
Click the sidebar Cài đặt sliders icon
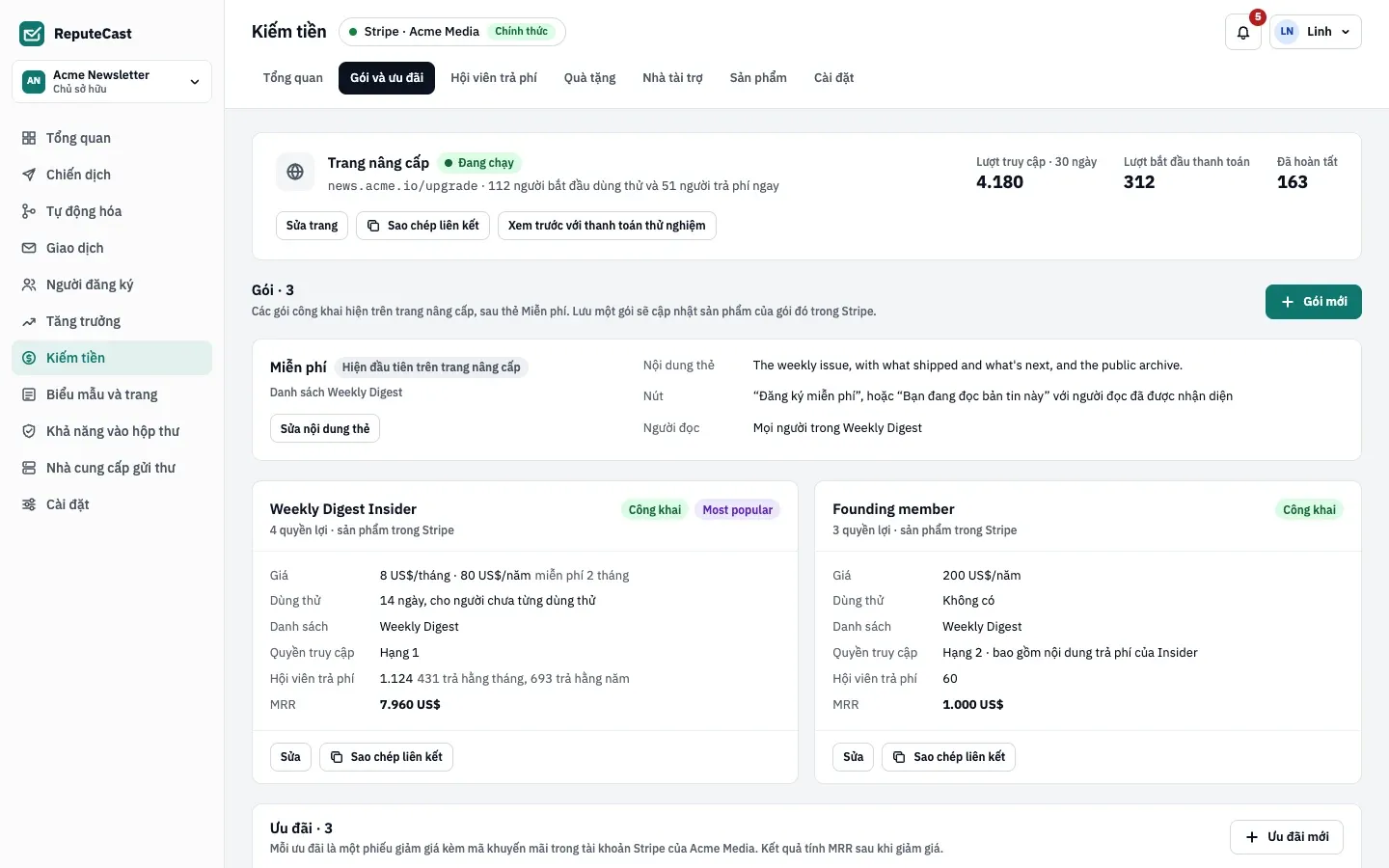[29, 504]
